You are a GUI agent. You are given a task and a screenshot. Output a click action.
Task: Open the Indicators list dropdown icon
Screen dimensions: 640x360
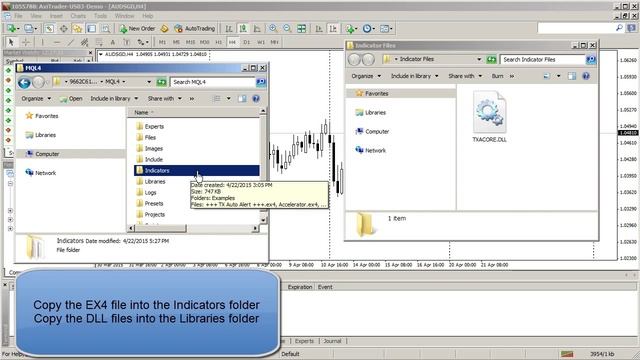point(351,29)
